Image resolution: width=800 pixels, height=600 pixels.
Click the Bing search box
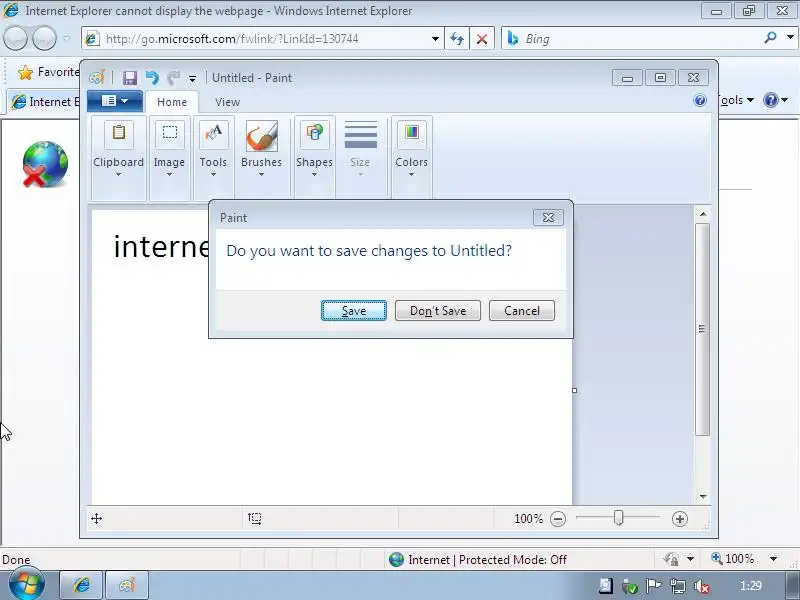633,39
